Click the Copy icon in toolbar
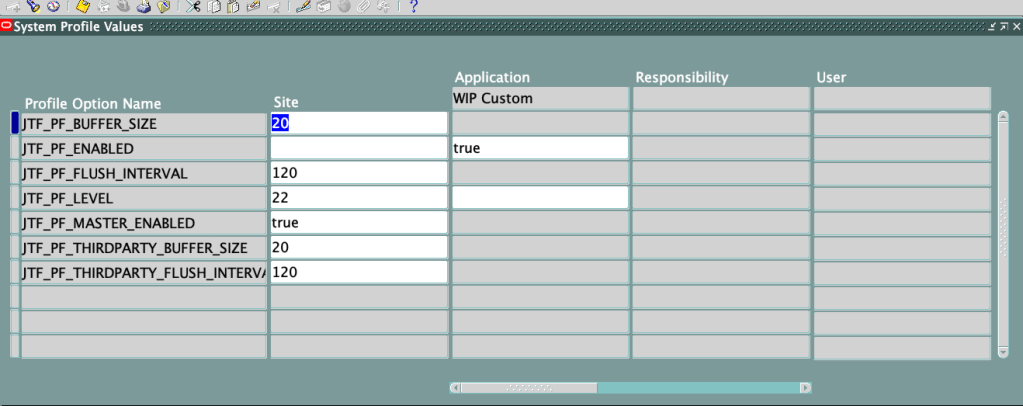Image resolution: width=1023 pixels, height=406 pixels. pyautogui.click(x=213, y=6)
